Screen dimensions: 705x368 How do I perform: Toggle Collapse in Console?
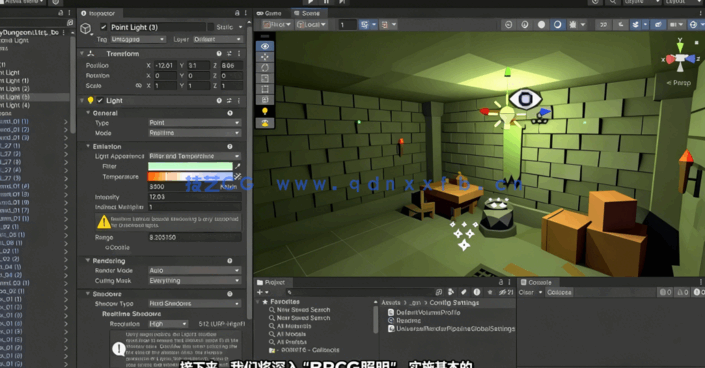[559, 292]
